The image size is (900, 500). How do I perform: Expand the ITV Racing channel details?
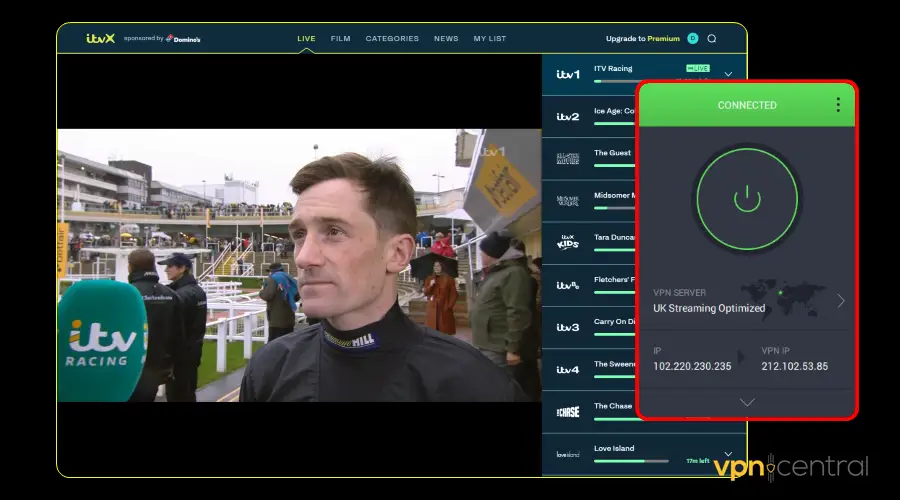tap(728, 74)
